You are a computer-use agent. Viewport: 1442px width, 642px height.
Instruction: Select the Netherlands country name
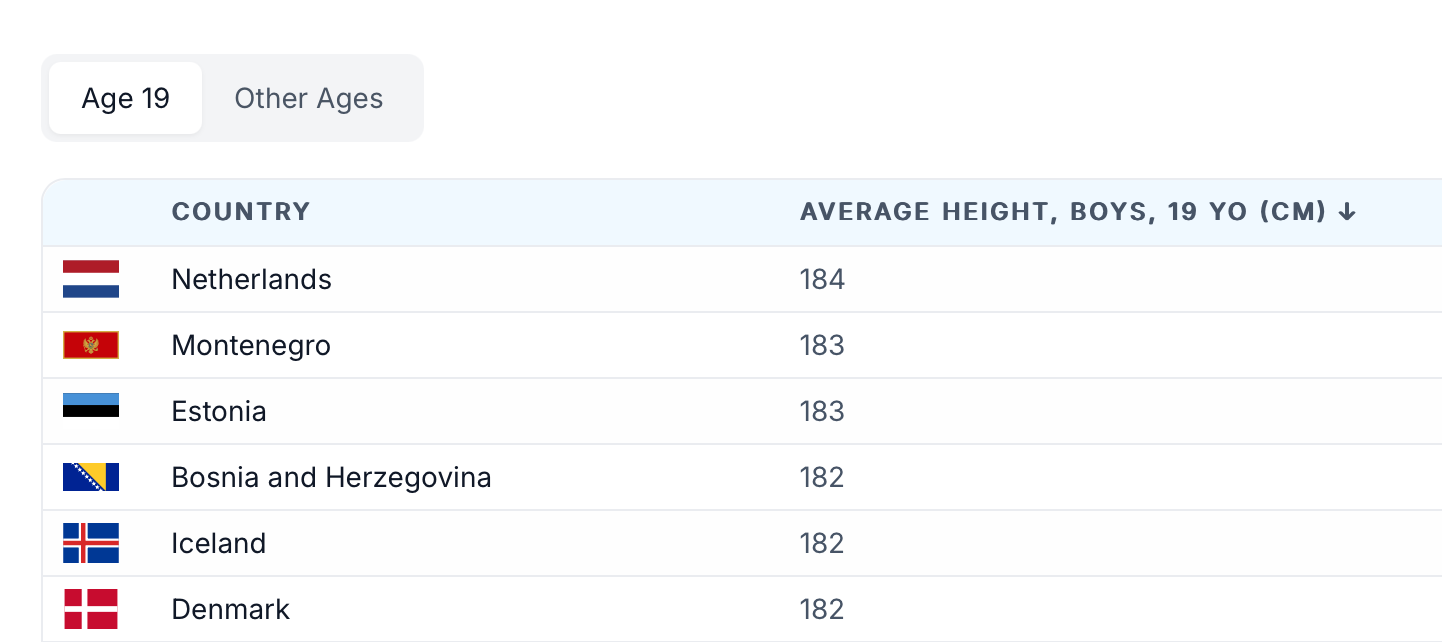pyautogui.click(x=252, y=279)
